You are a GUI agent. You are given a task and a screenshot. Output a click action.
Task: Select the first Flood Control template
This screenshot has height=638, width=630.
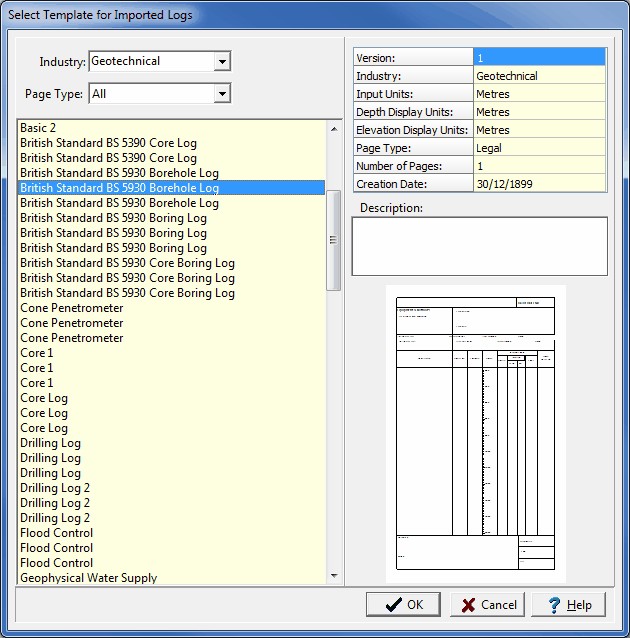click(56, 533)
